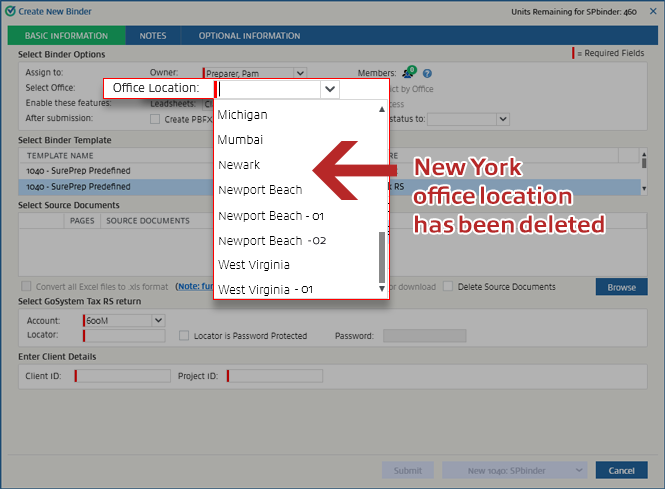Open the status-to dropdown
This screenshot has height=489, width=665.
click(x=503, y=119)
